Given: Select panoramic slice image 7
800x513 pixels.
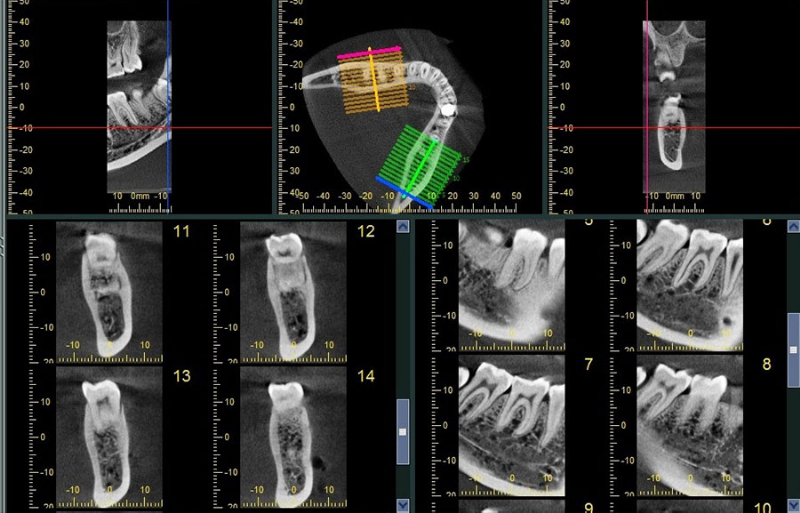Looking at the screenshot, I should (512, 425).
